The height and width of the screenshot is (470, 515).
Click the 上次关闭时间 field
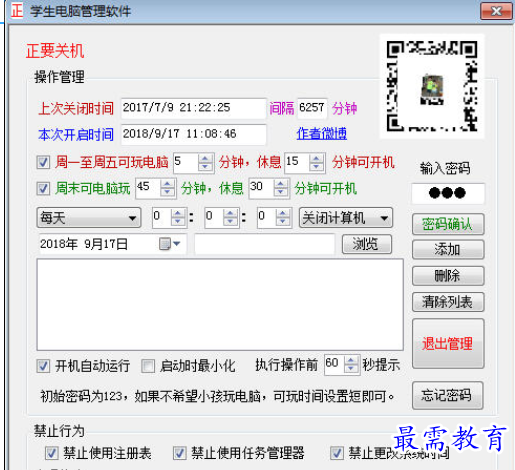[x=194, y=108]
